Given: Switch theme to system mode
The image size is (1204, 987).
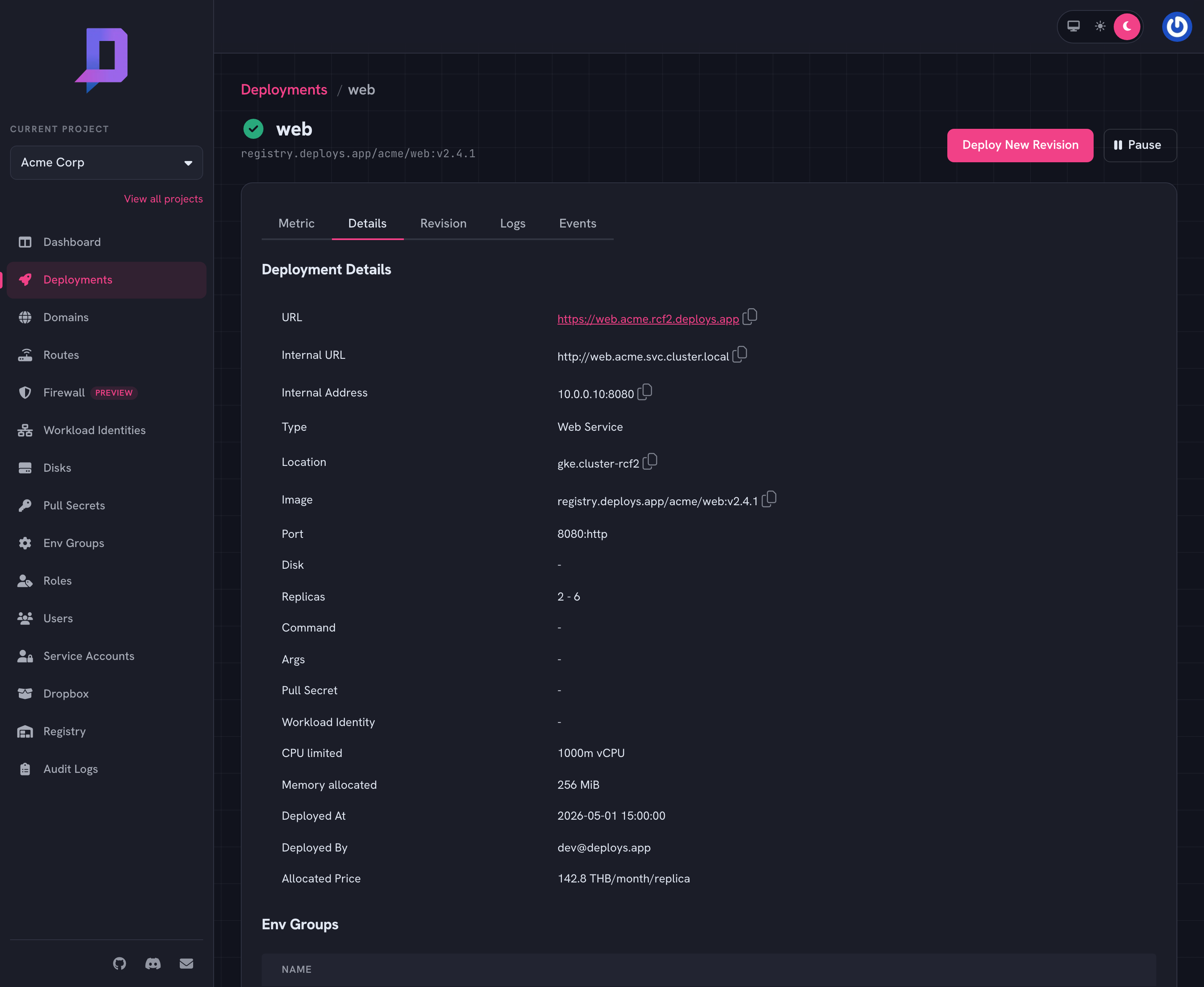Looking at the screenshot, I should click(x=1073, y=26).
